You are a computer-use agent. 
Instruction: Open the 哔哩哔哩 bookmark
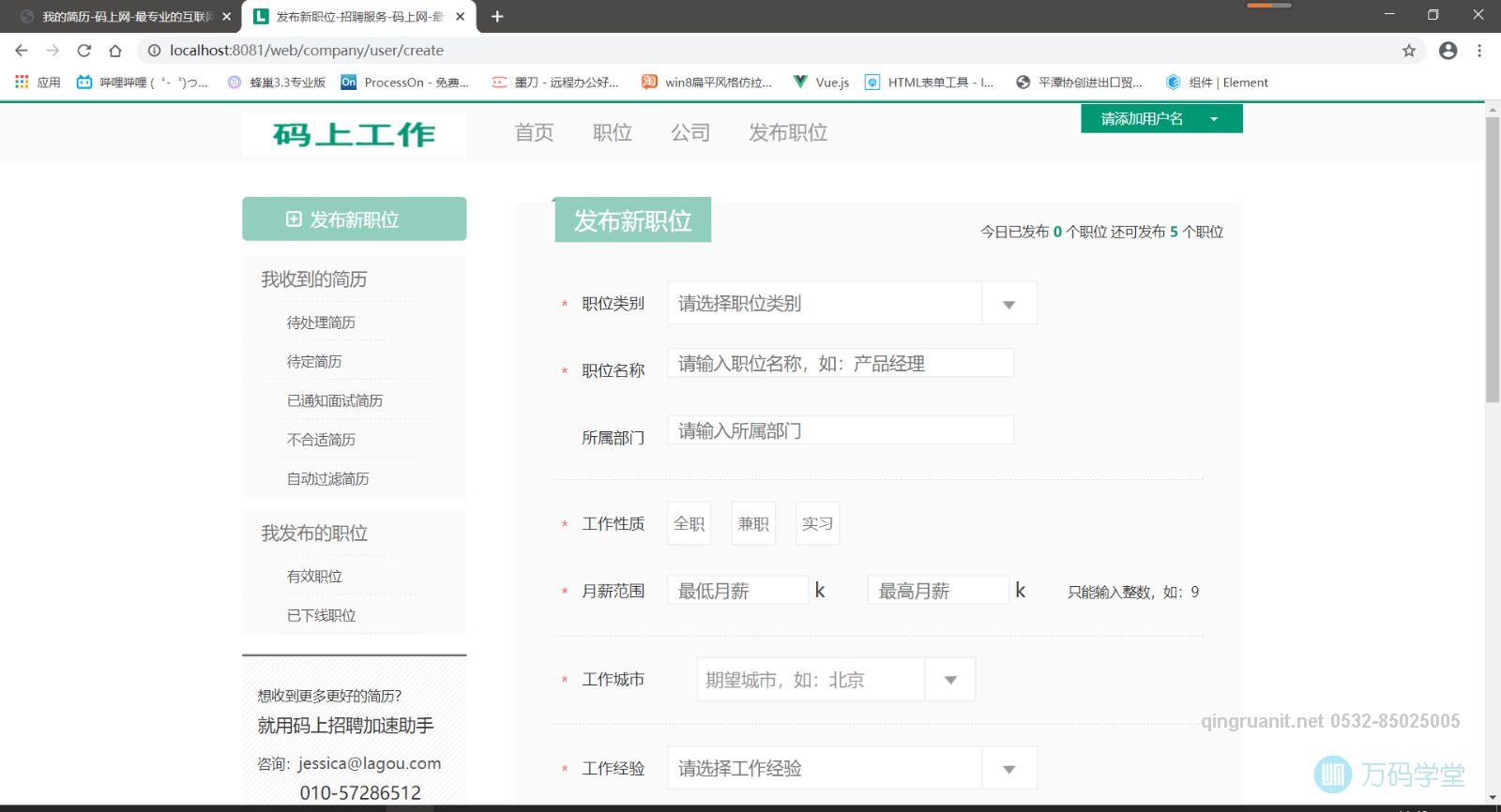point(143,82)
